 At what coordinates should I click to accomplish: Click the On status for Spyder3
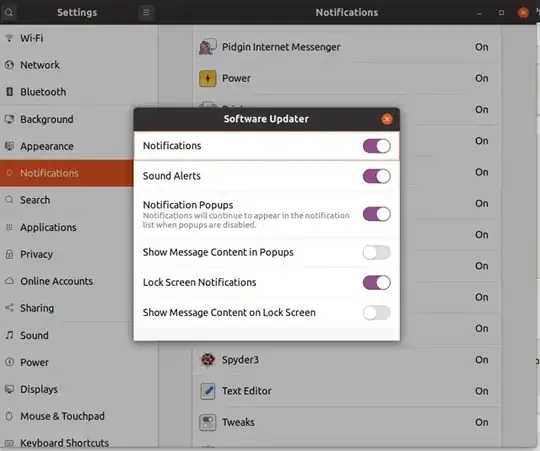(x=481, y=360)
